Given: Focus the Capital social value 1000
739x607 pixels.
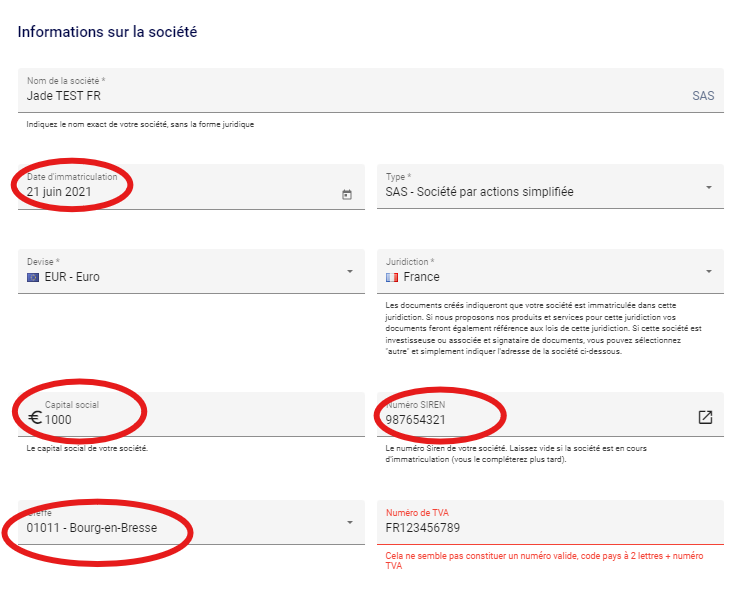Looking at the screenshot, I should (58, 420).
